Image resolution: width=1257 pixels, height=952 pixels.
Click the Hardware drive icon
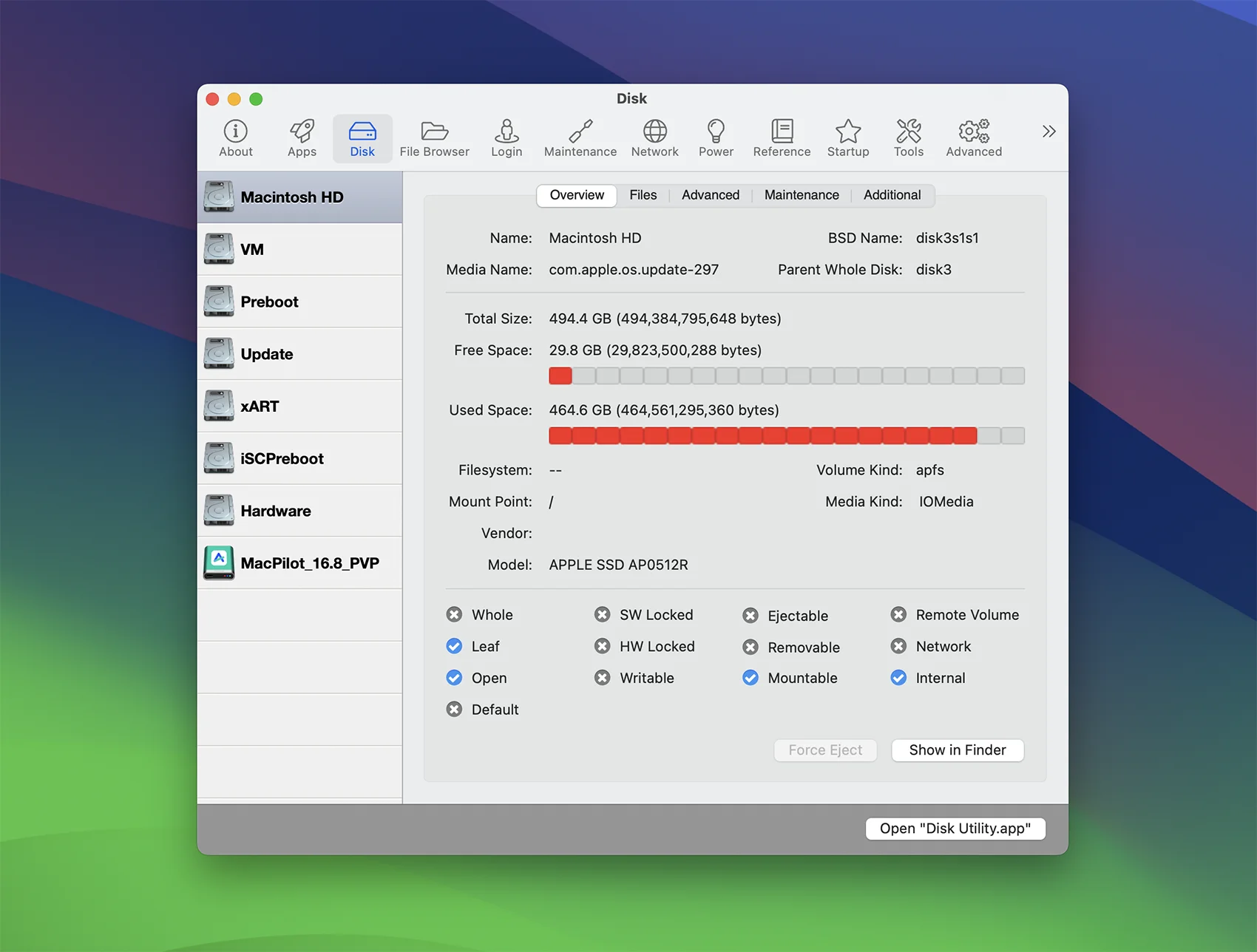pyautogui.click(x=219, y=511)
